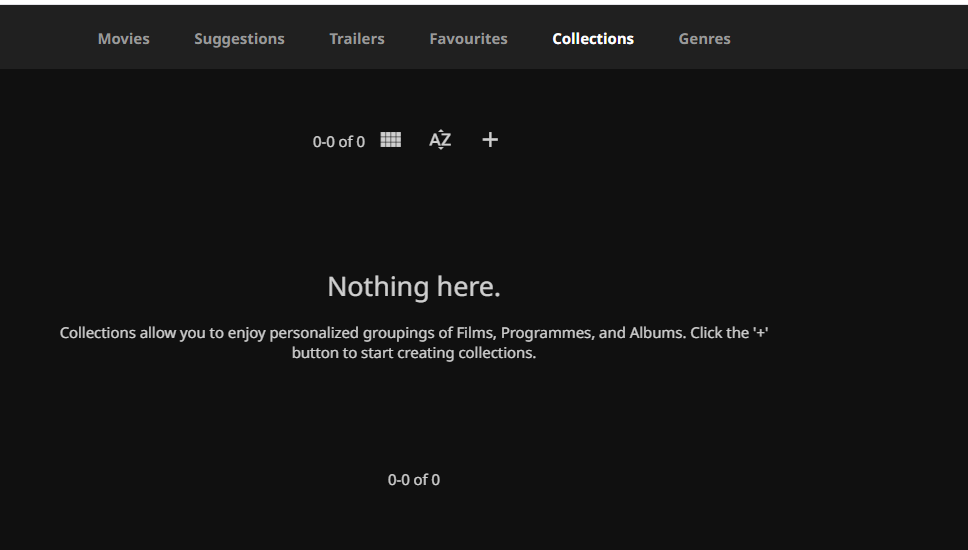
Task: Click the A-Z sort icon
Action: point(440,140)
